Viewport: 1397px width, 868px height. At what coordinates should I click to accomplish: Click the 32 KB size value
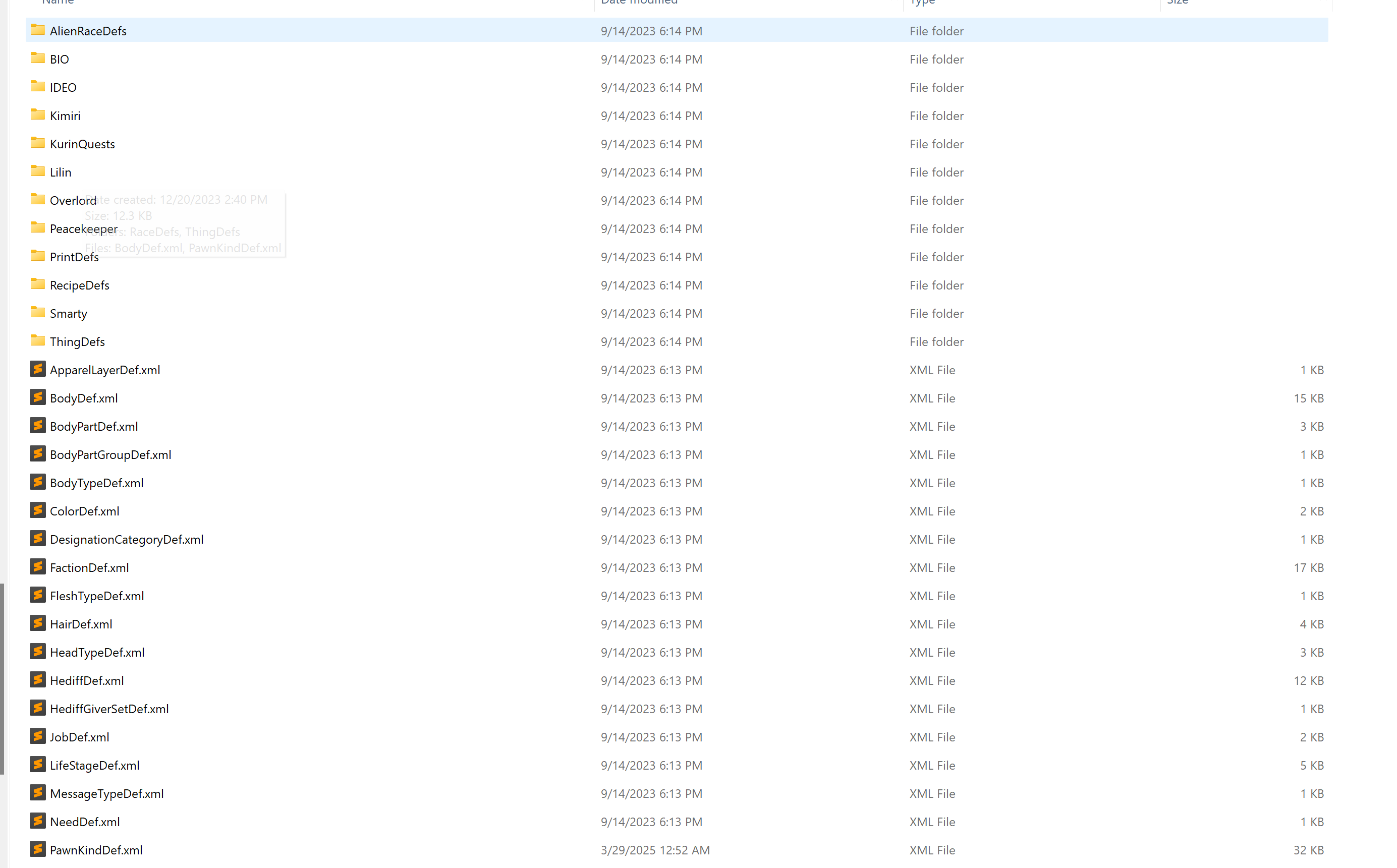point(1309,850)
